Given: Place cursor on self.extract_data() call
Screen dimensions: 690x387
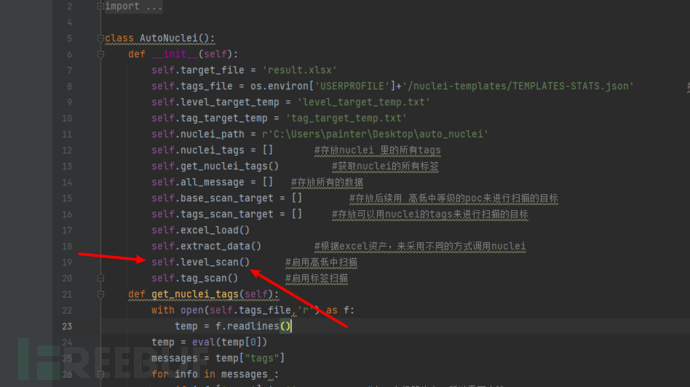Looking at the screenshot, I should pos(206,246).
